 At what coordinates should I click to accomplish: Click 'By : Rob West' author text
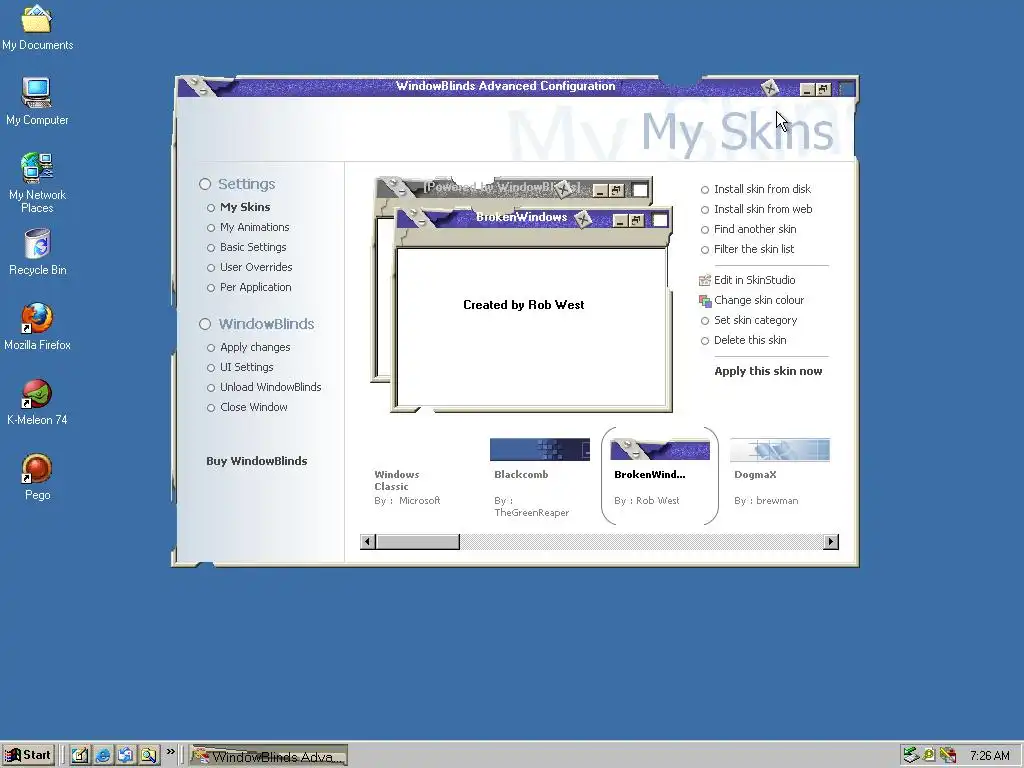tap(647, 501)
